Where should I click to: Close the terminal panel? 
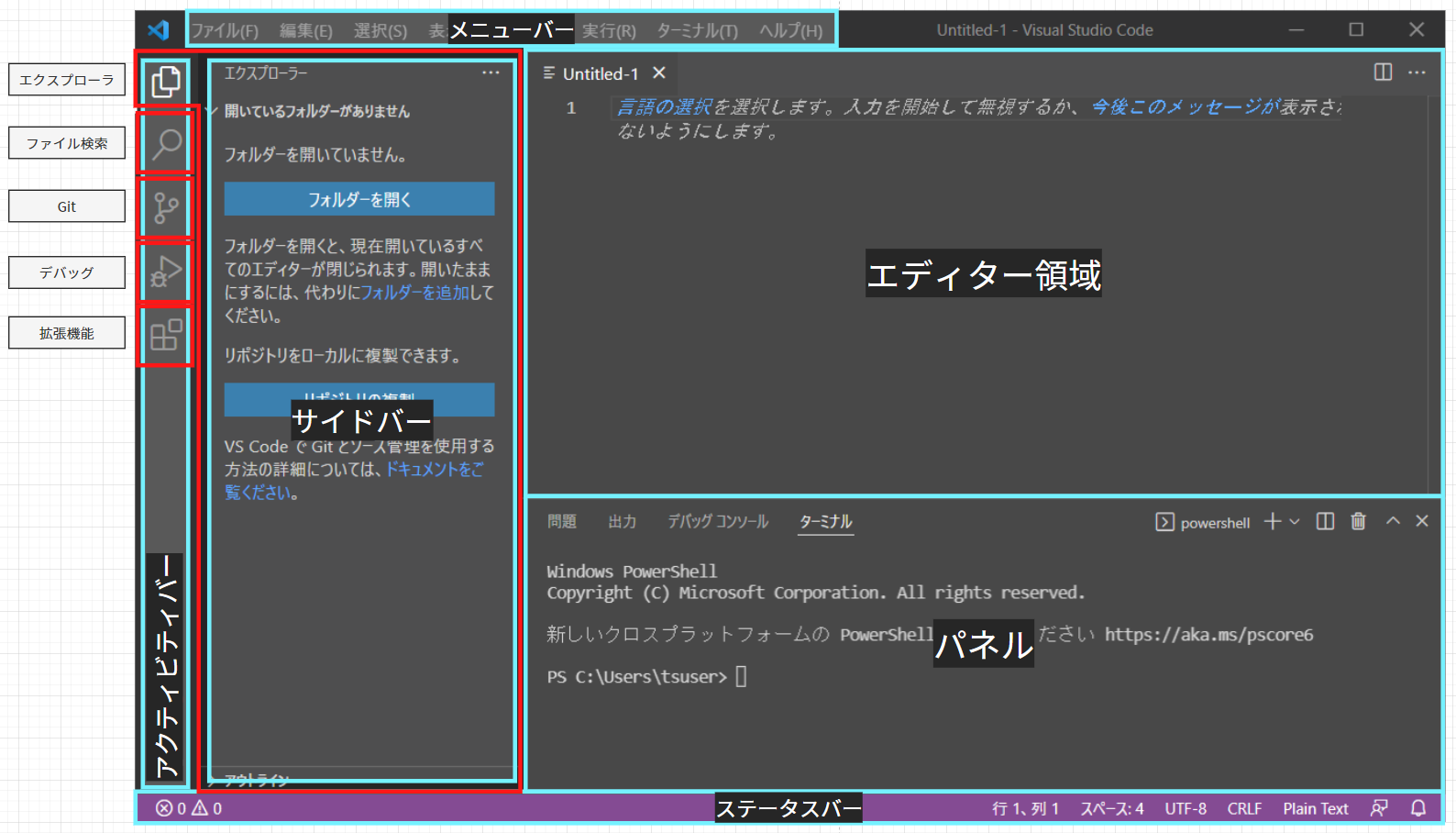[1422, 520]
